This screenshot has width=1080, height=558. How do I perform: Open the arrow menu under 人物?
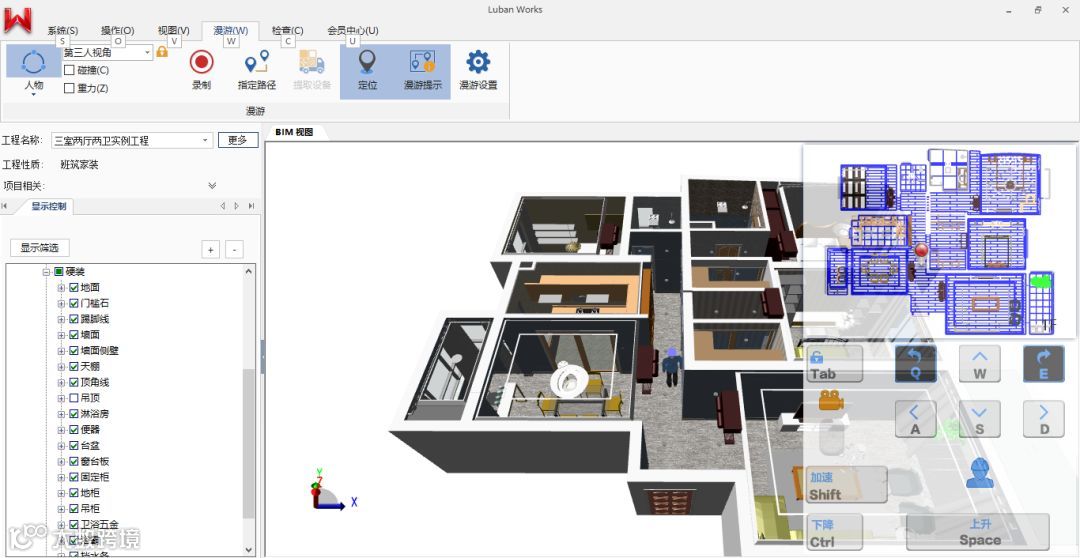(x=34, y=94)
